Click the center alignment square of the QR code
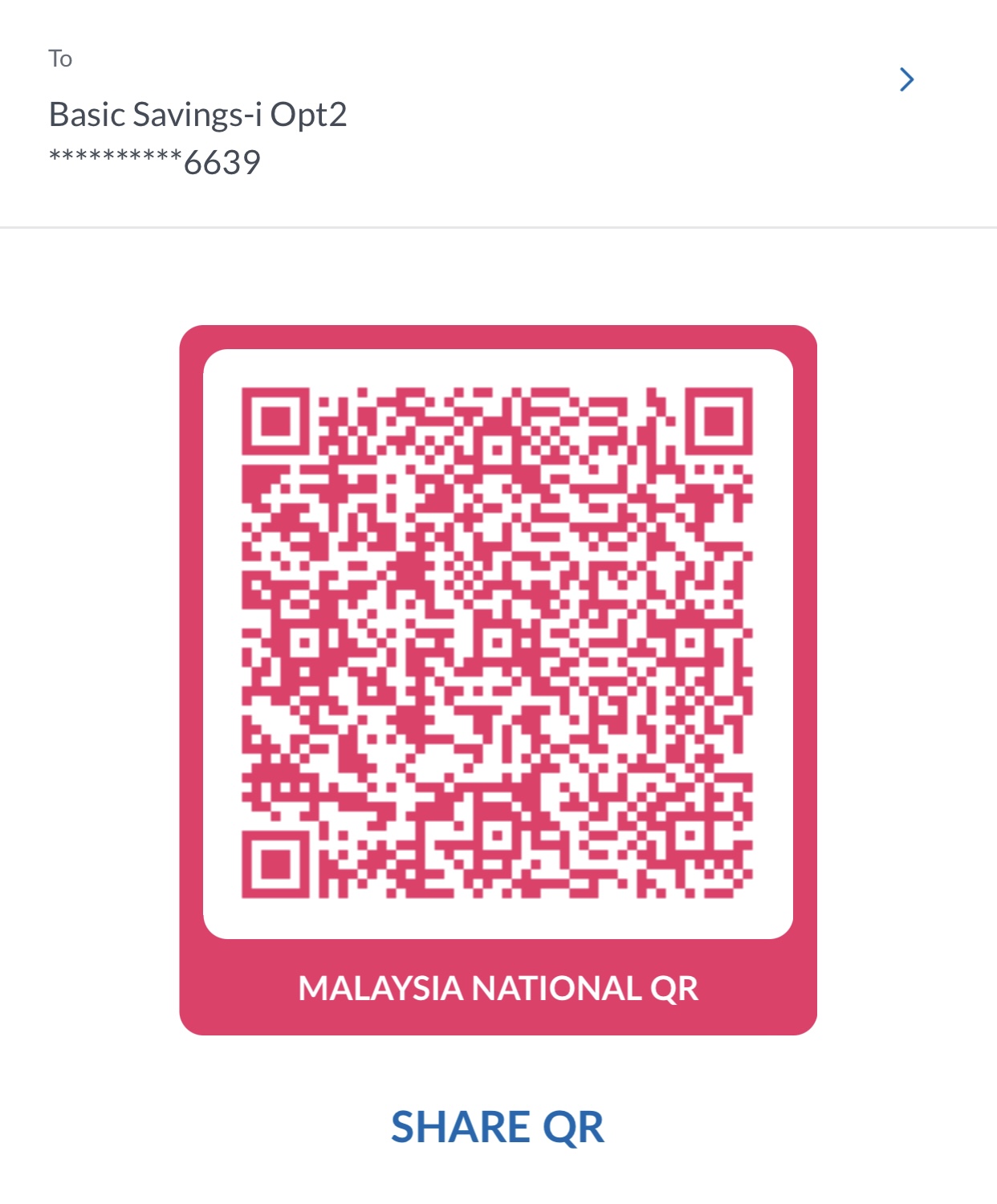Viewport: 997px width, 1204px height. click(498, 643)
